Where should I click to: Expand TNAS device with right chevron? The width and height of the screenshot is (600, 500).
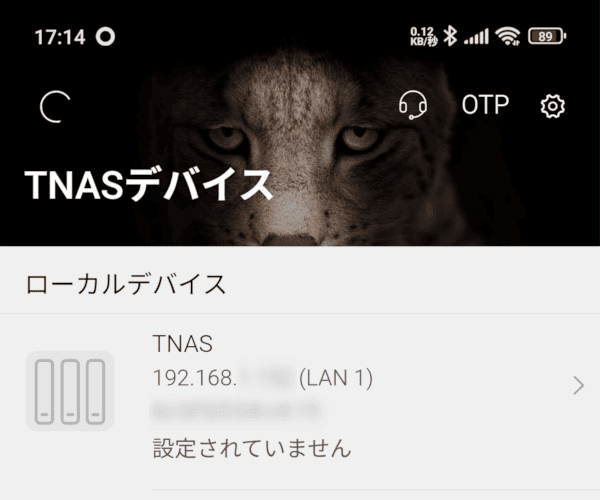click(579, 385)
